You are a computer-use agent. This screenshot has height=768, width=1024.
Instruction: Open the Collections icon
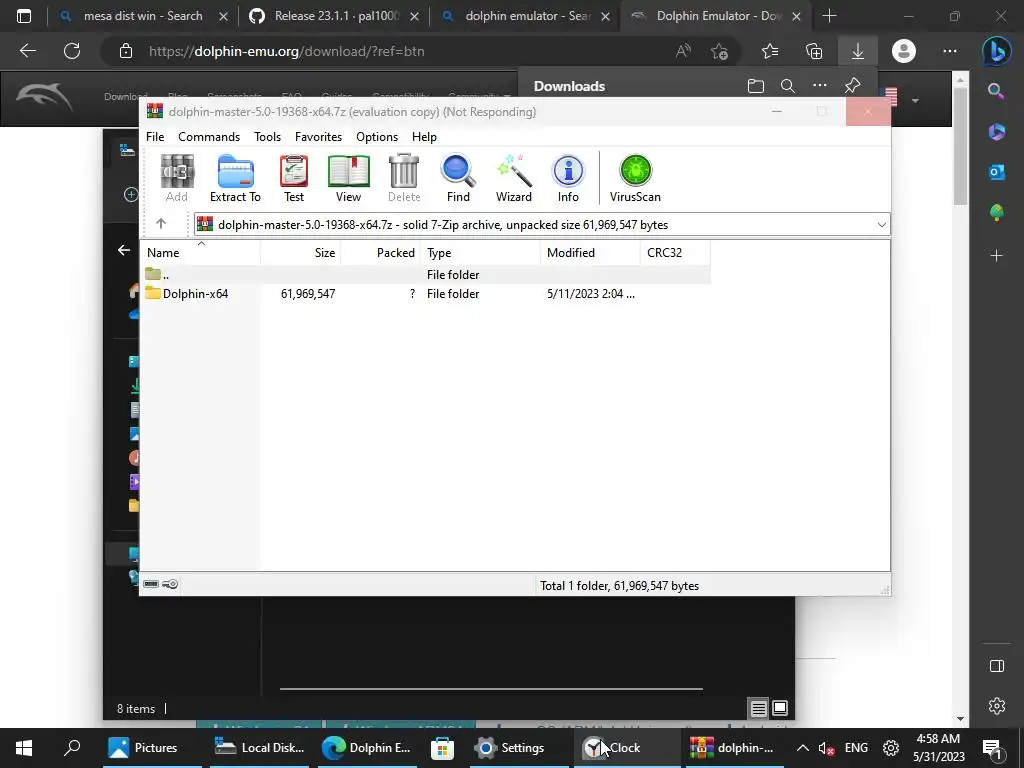click(x=814, y=51)
